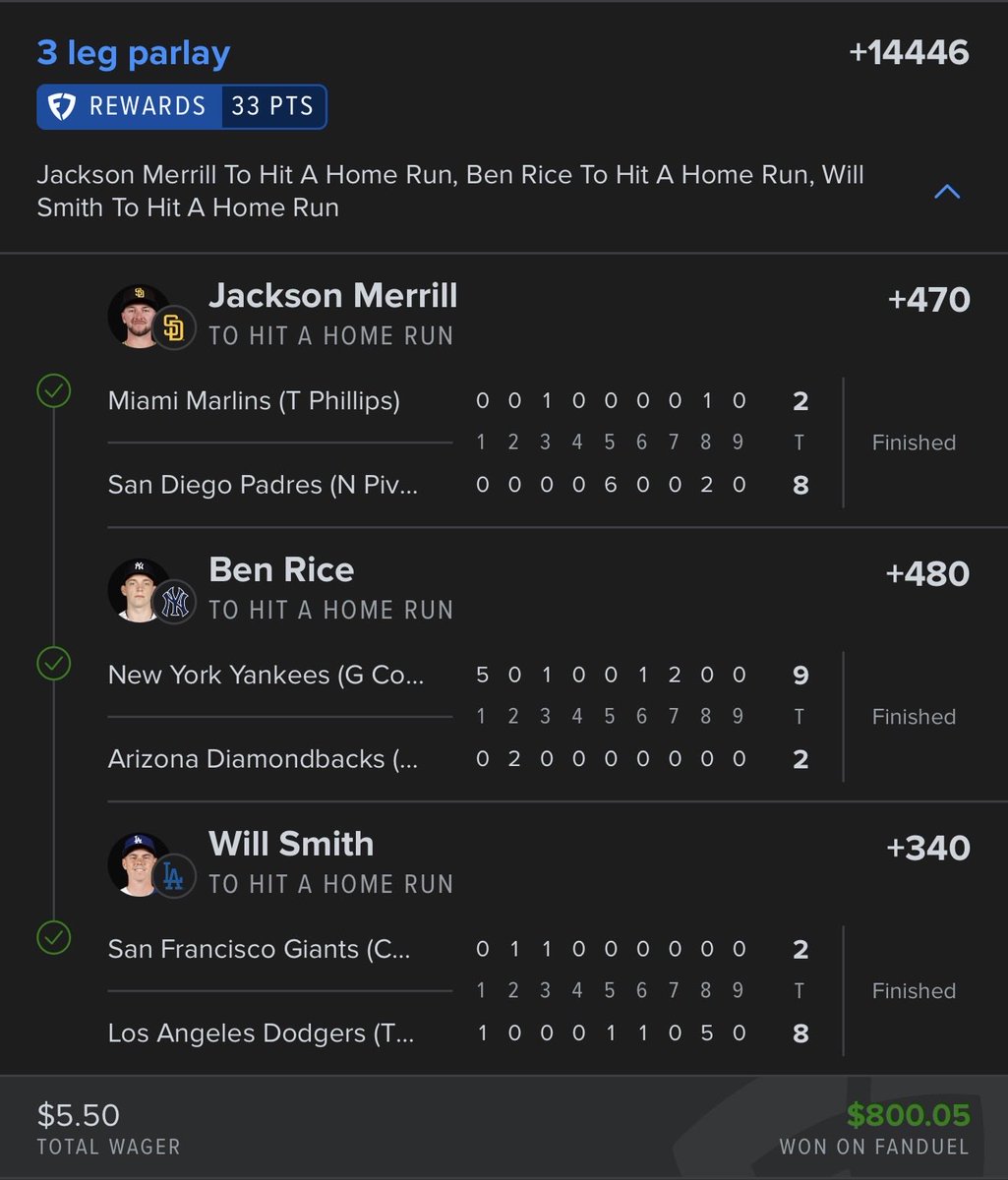Viewport: 1008px width, 1180px height.
Task: Open Ben Rice's player headshot
Action: coord(137,590)
